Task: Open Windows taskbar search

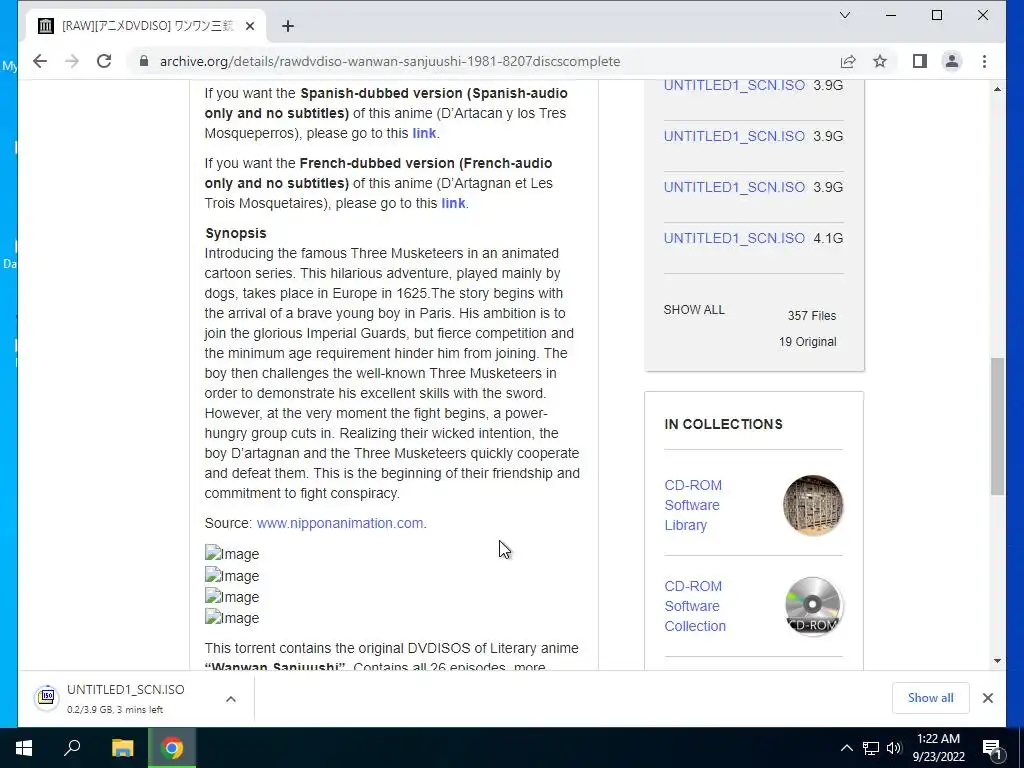Action: pos(72,748)
